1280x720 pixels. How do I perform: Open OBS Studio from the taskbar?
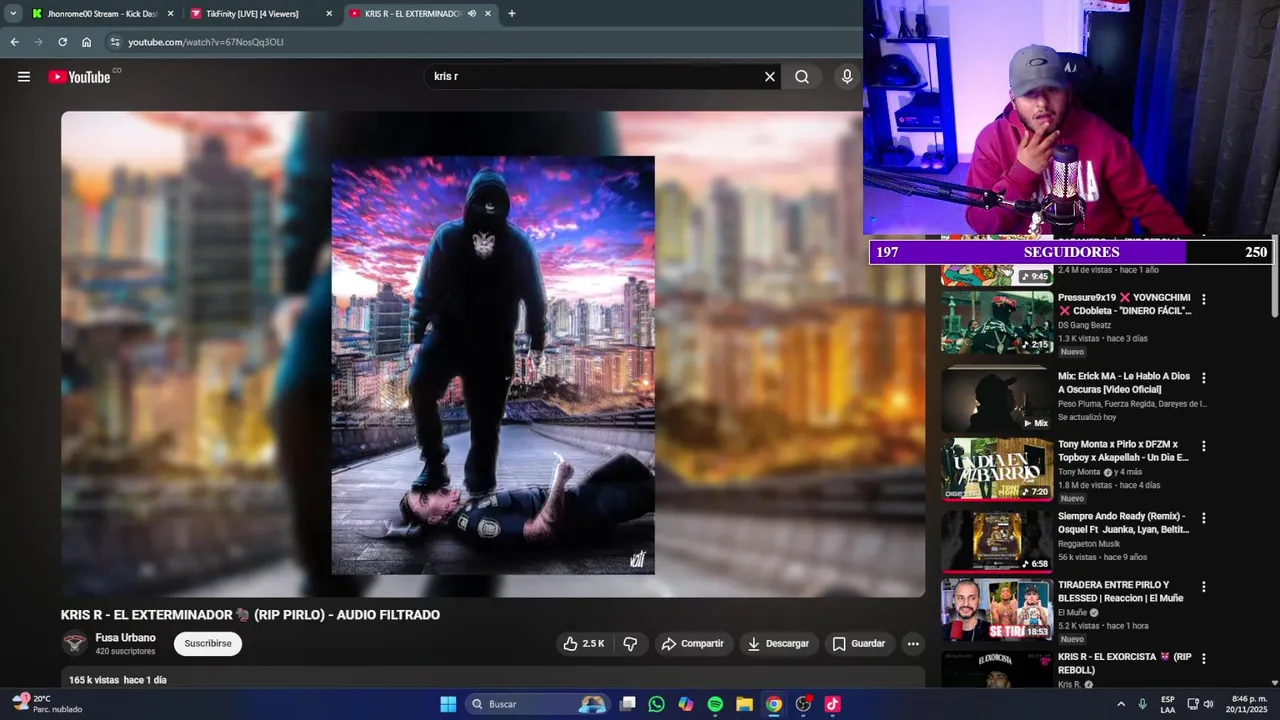[x=803, y=704]
